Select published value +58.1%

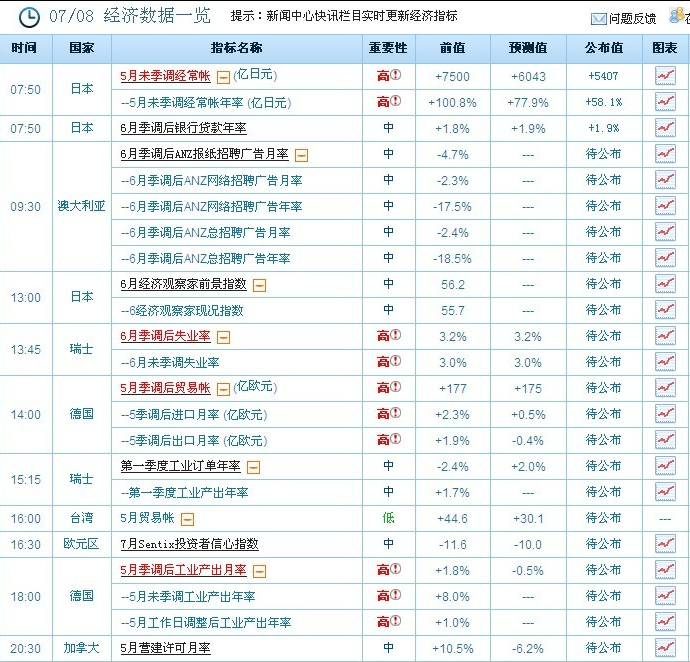point(603,102)
